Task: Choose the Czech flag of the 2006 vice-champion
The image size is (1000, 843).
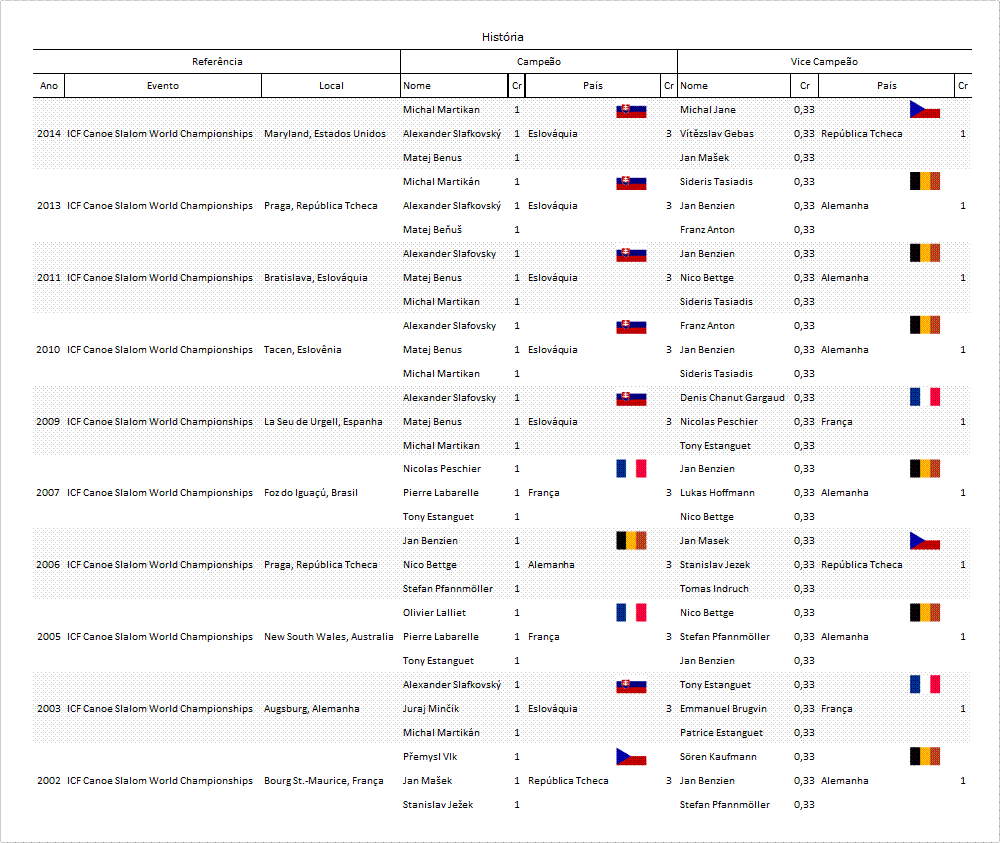Action: tap(925, 541)
